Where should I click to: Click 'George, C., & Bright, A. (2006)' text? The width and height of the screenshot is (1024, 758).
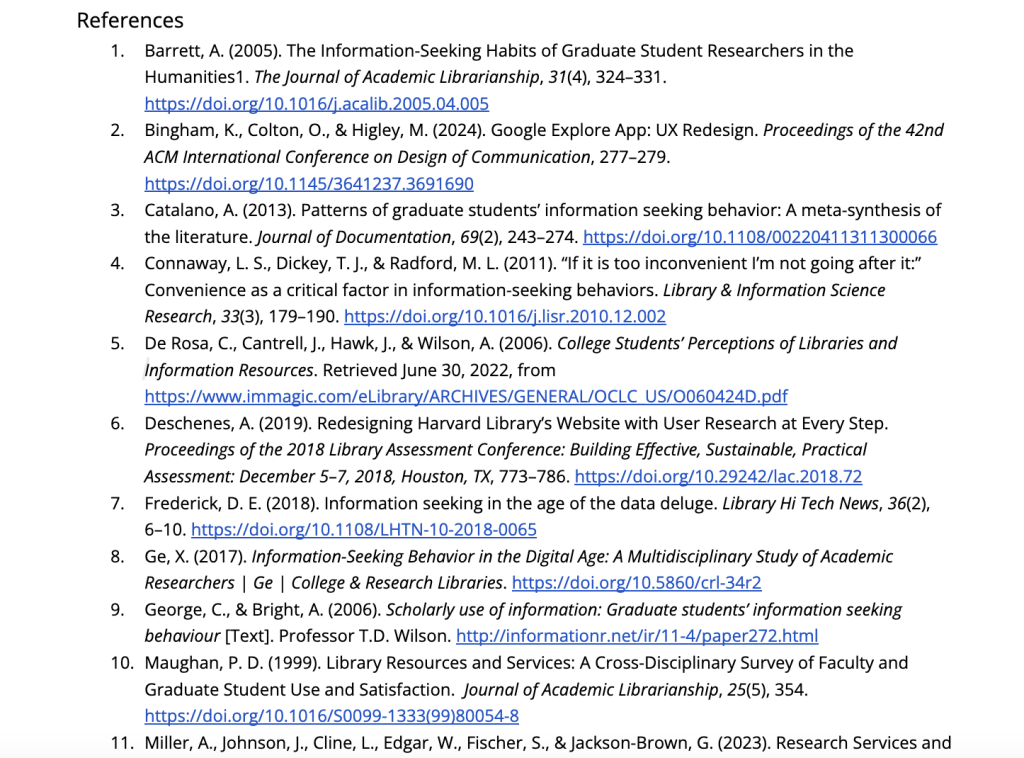click(x=263, y=610)
